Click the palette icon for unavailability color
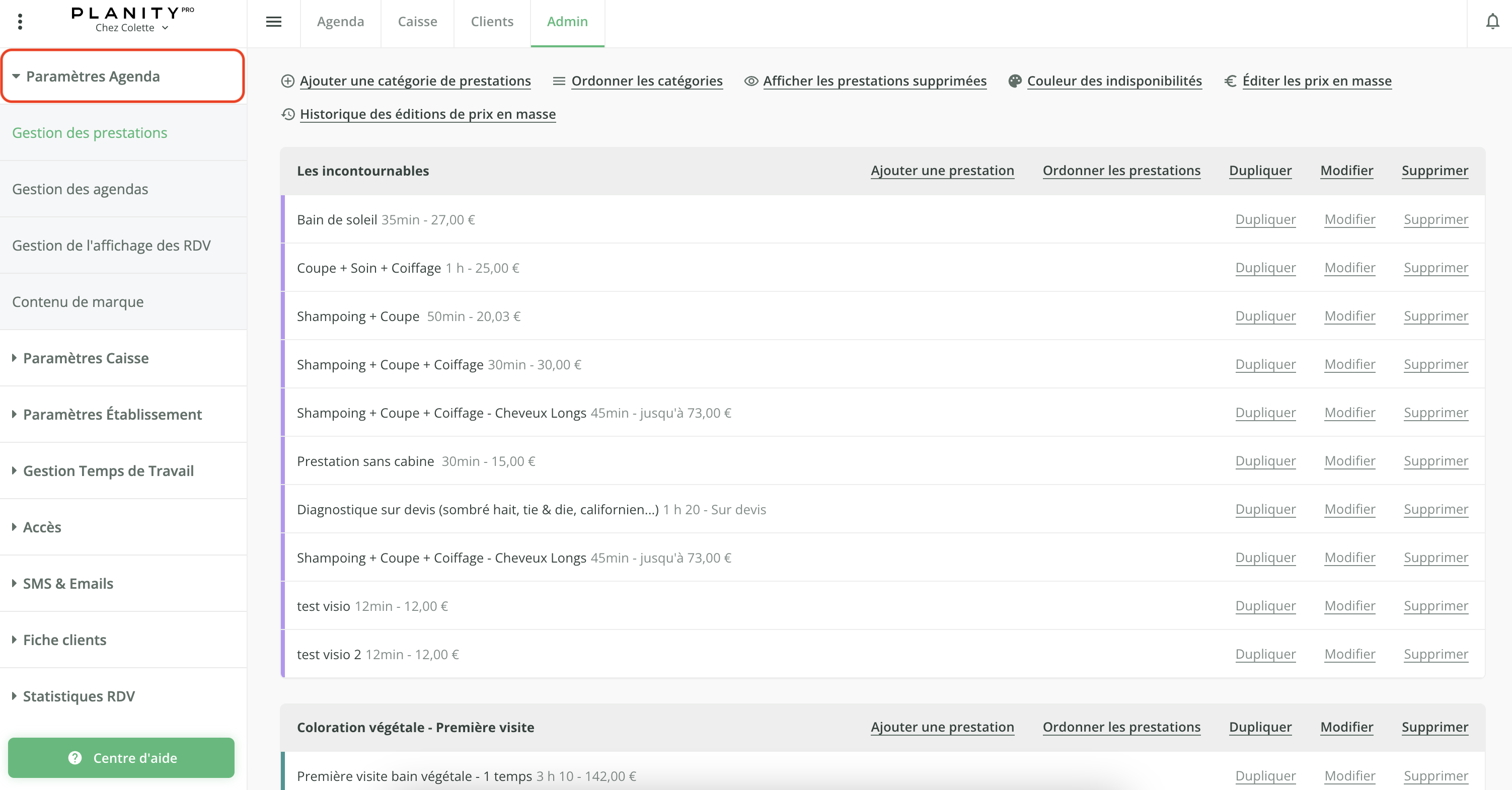 (x=1015, y=81)
